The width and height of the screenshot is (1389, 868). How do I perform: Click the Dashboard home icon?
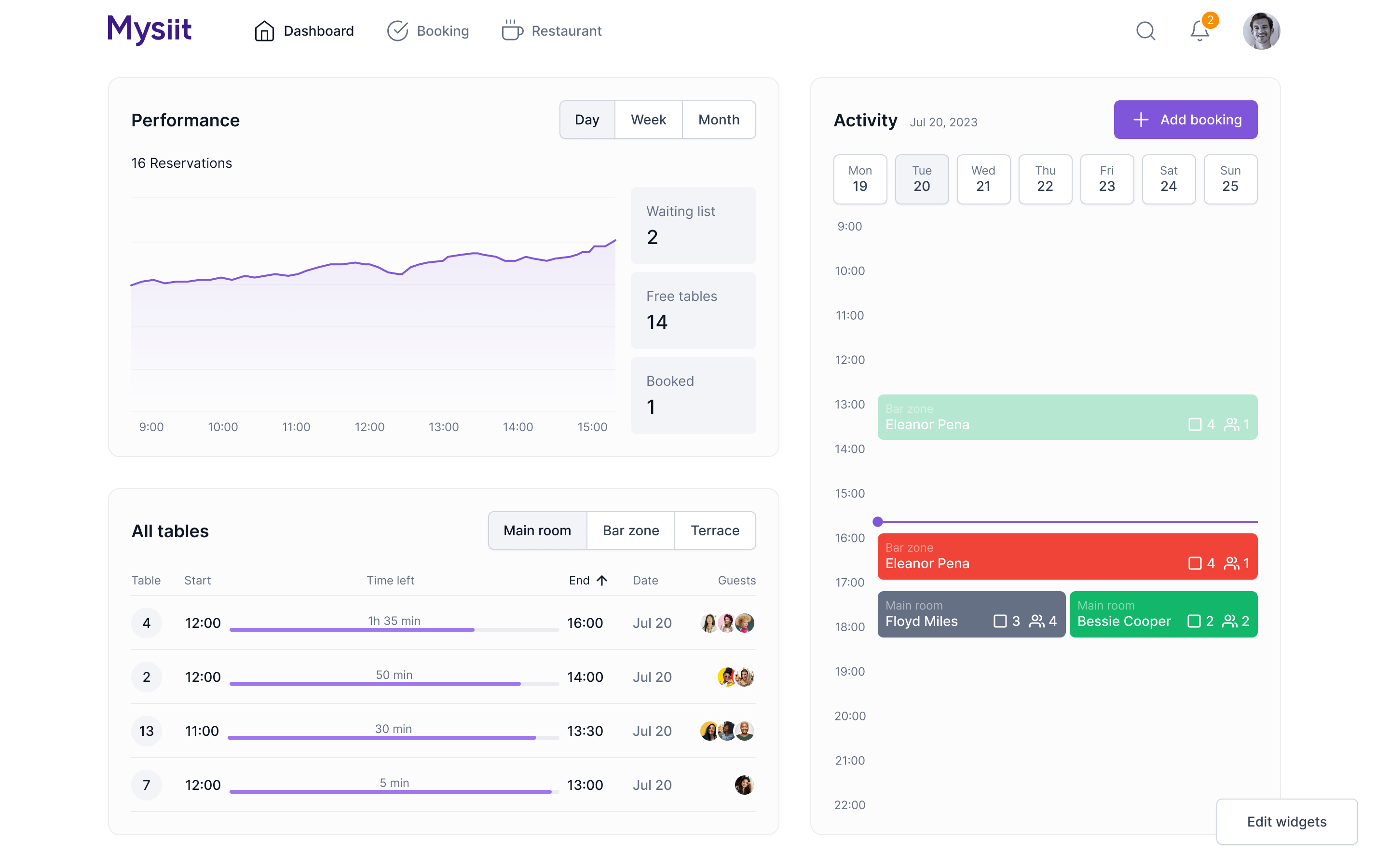point(264,31)
